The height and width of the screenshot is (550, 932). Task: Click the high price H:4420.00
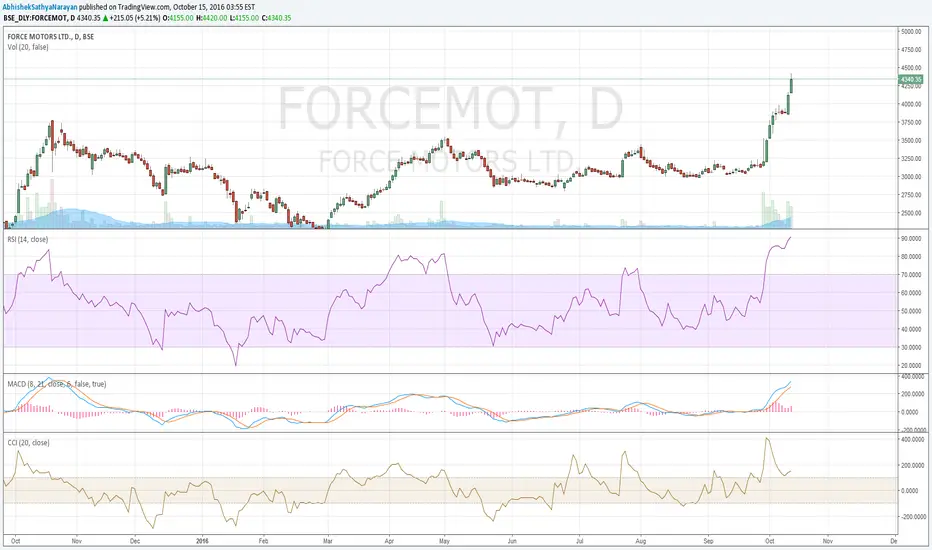pyautogui.click(x=212, y=18)
